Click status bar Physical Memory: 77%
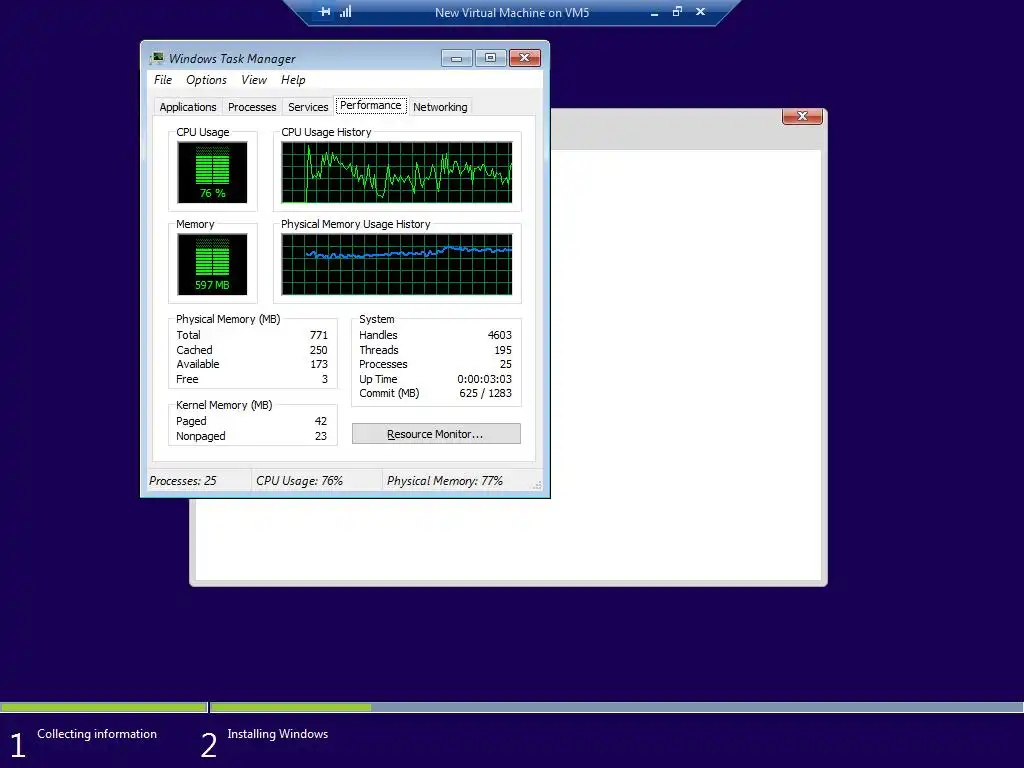 pyautogui.click(x=445, y=481)
